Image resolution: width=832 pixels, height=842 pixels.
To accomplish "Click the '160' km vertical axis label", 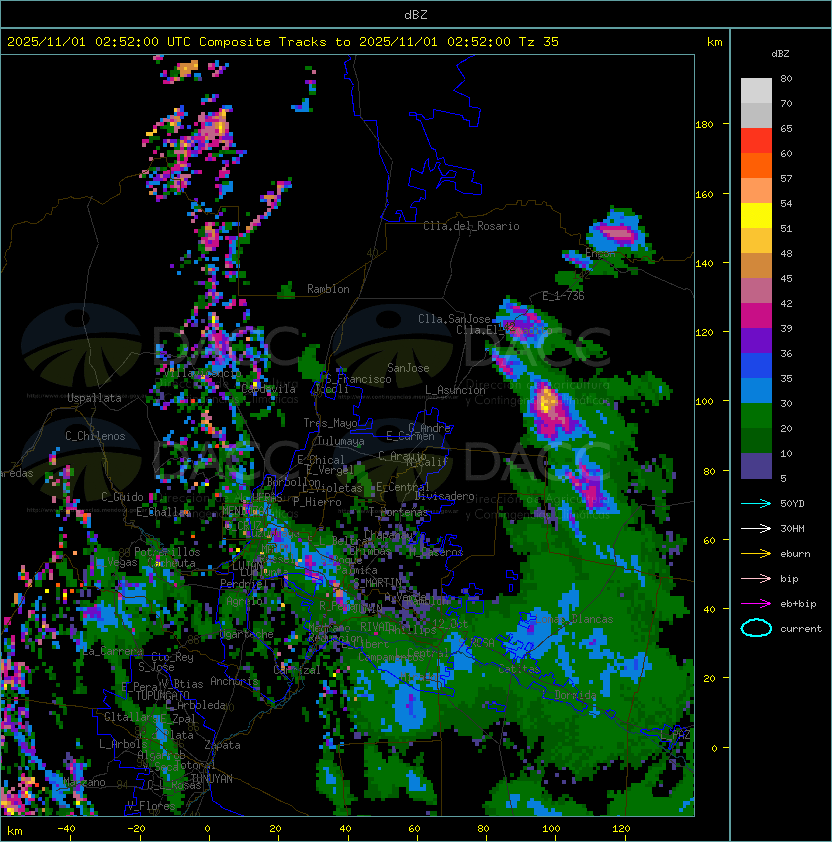I will click(x=704, y=194).
